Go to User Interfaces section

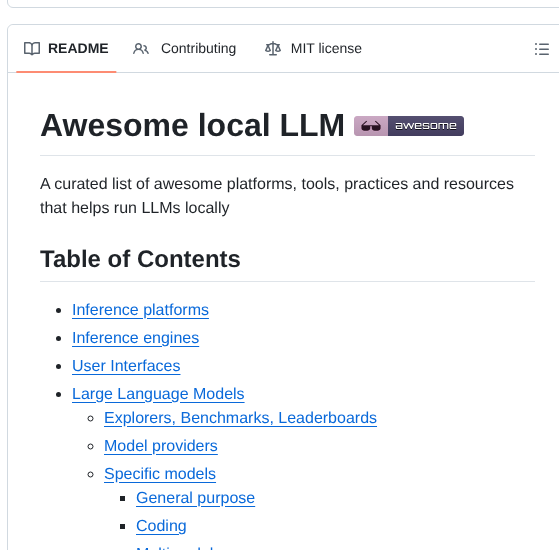[x=126, y=366]
